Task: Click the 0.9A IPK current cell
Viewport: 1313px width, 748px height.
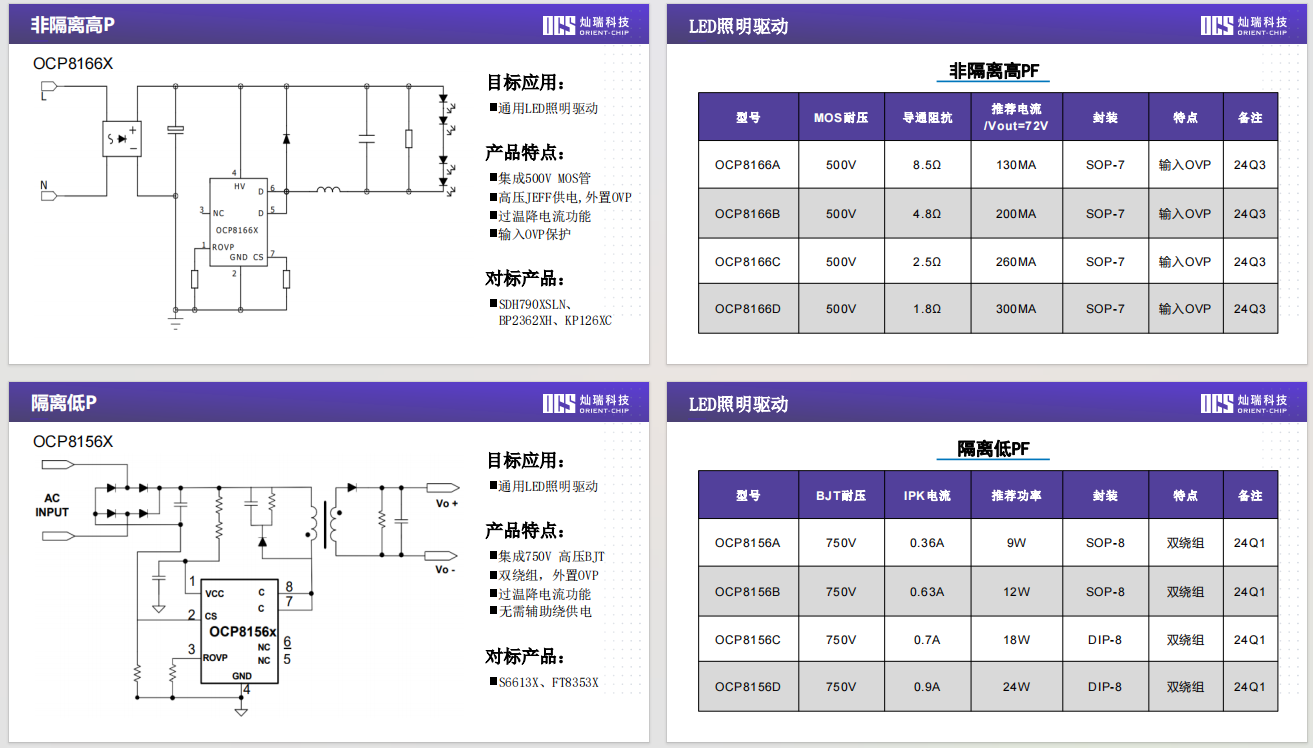Action: [x=927, y=687]
